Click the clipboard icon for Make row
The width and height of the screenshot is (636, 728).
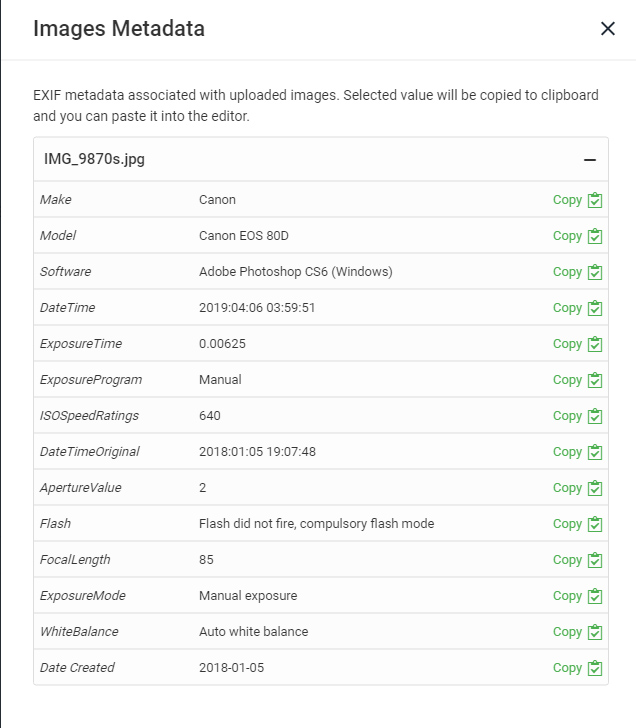coord(595,200)
